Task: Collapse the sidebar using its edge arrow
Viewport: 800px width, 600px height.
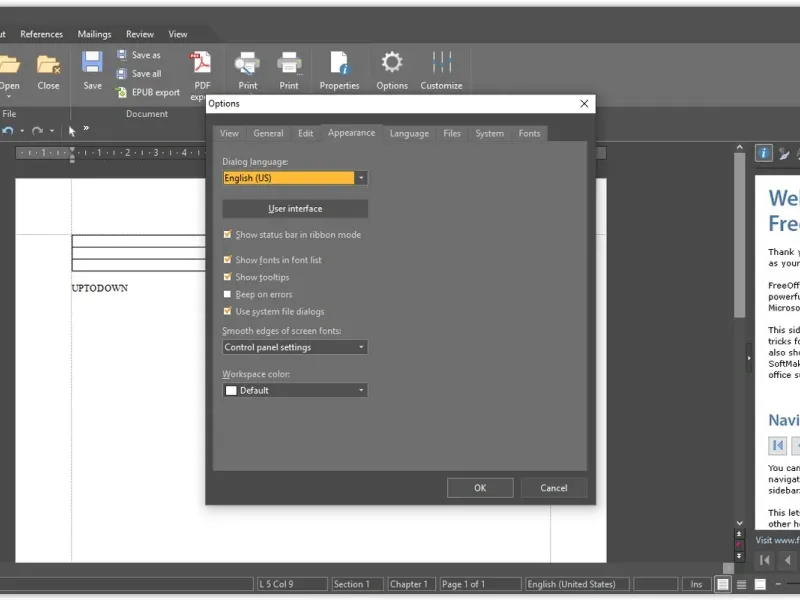Action: point(748,358)
